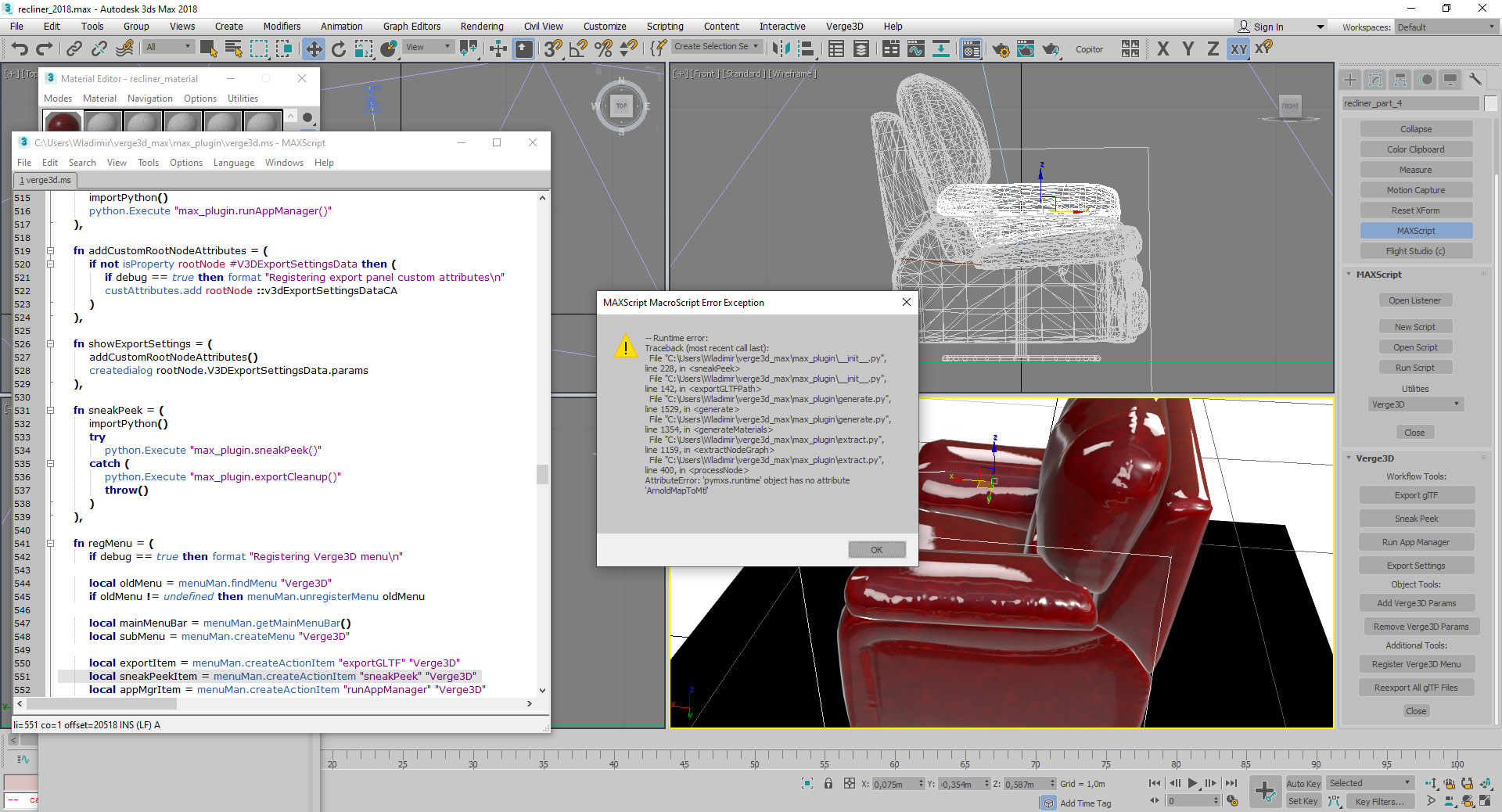Screen dimensions: 1502x812
Task: Open Rendered Frame Window icon
Action: coord(1026,49)
